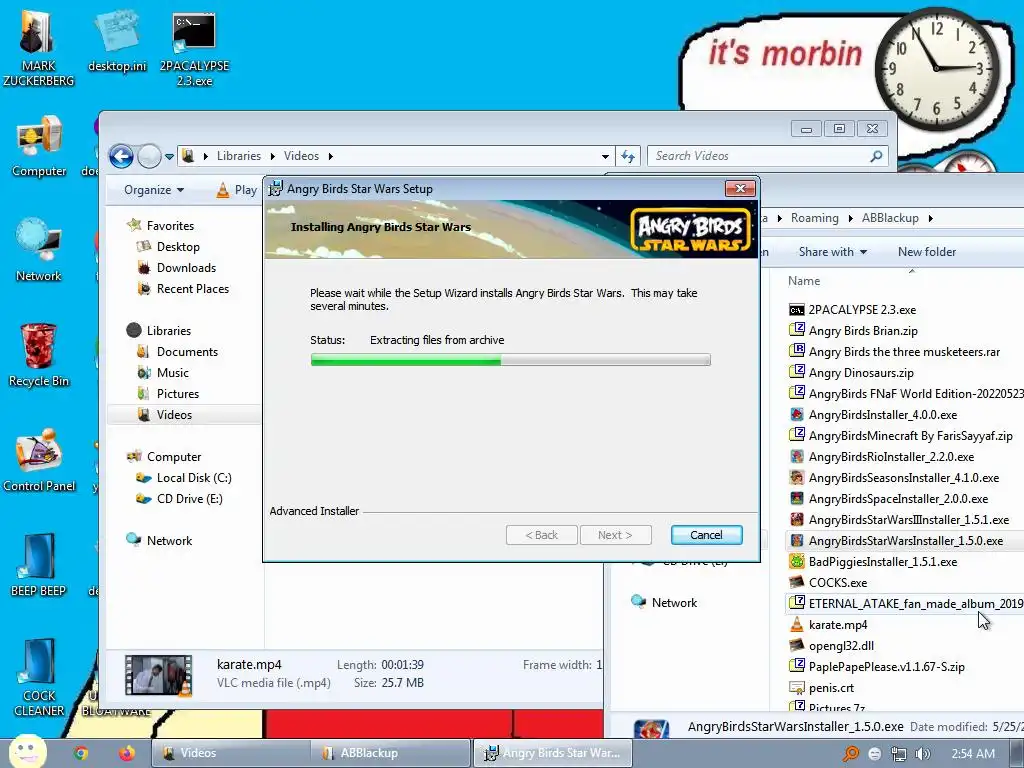Select AngryBirdsInstaller_4.0.0.exe file icon
The width and height of the screenshot is (1024, 768).
tap(797, 415)
